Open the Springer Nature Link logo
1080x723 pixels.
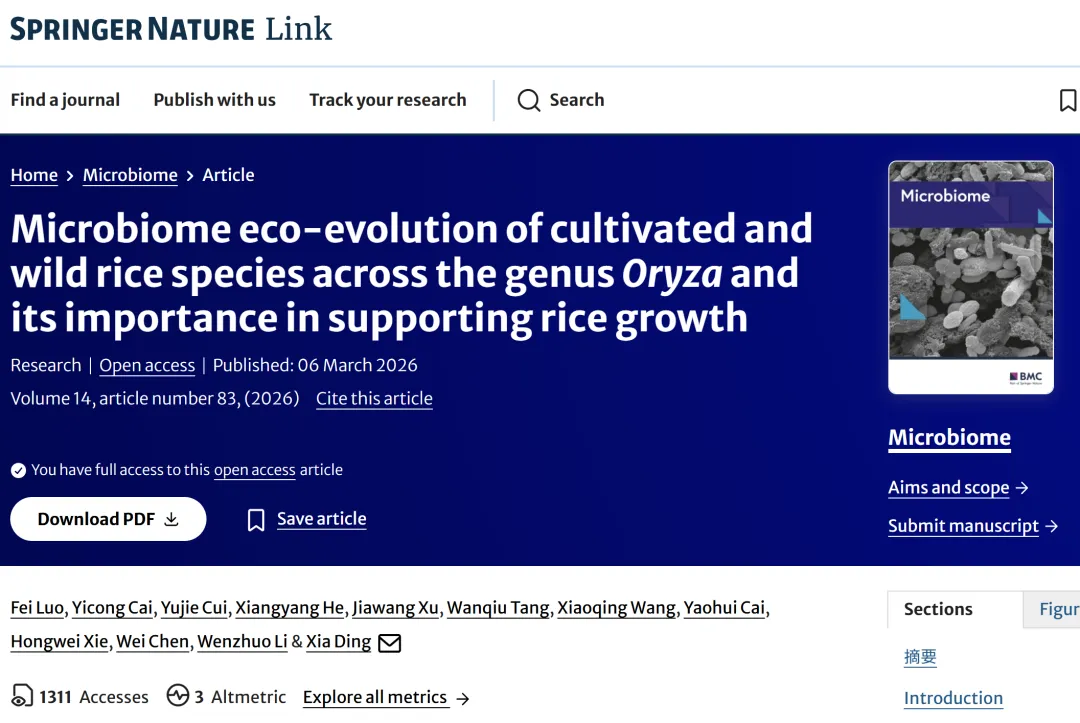point(171,29)
